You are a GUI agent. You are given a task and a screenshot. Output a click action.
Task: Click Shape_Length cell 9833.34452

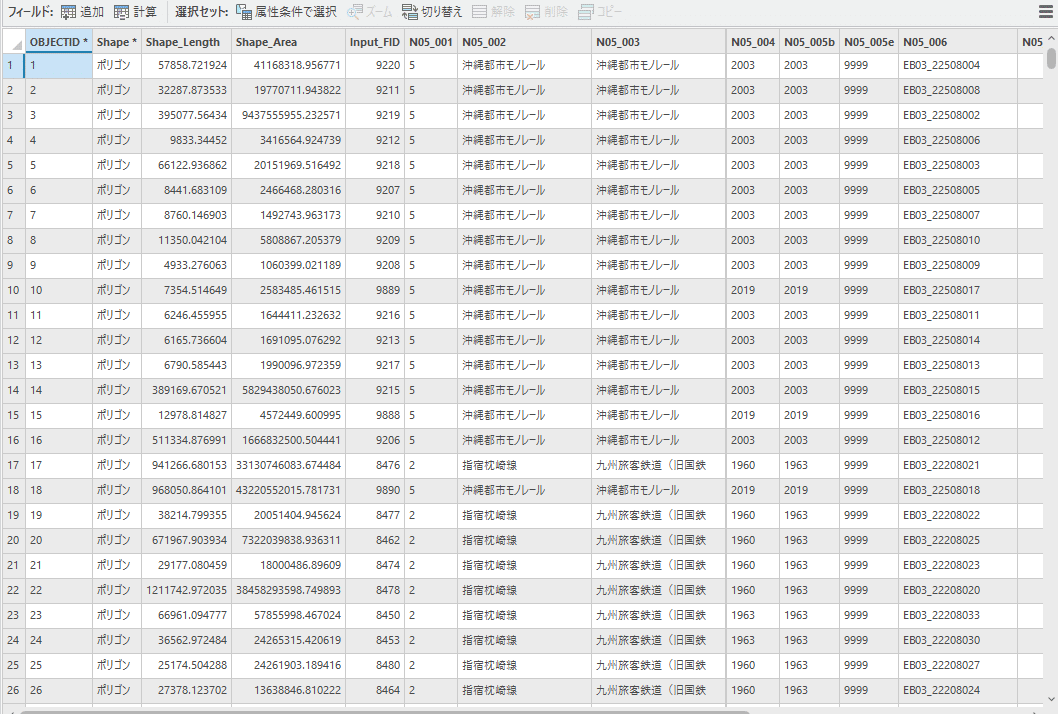(186, 140)
